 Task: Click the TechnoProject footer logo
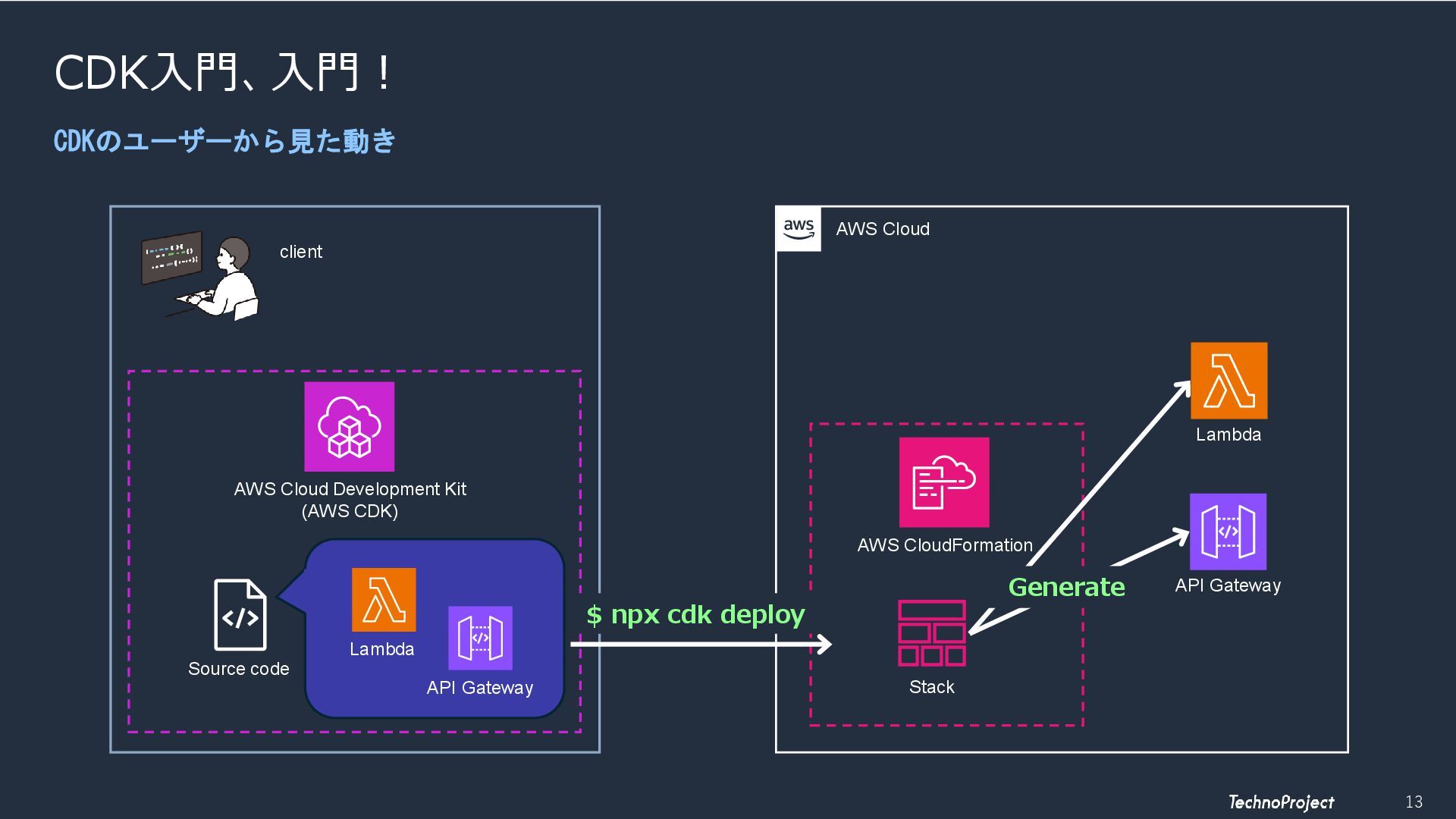(1281, 802)
